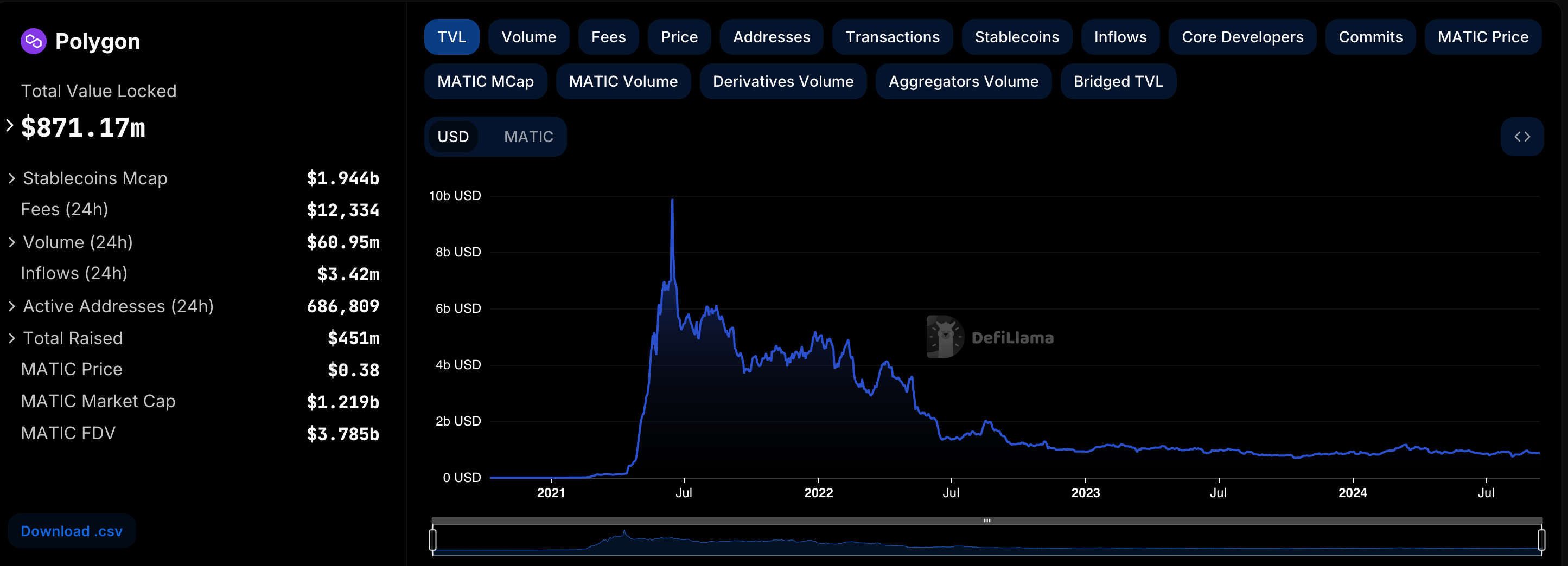Image resolution: width=1568 pixels, height=566 pixels.
Task: Click the 2023 x-axis label
Action: (1085, 493)
